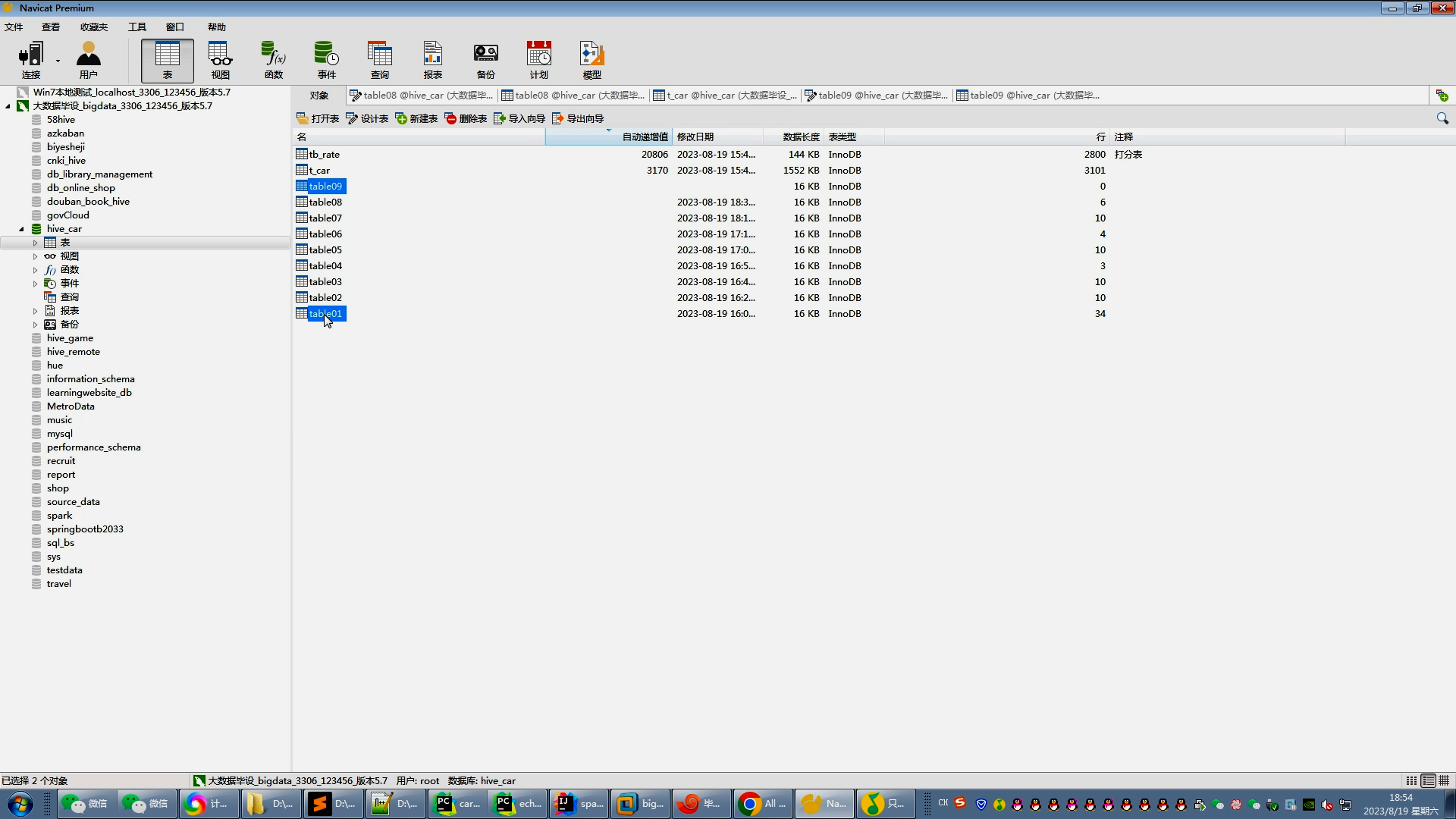Switch to detail list view mode

click(x=1428, y=780)
